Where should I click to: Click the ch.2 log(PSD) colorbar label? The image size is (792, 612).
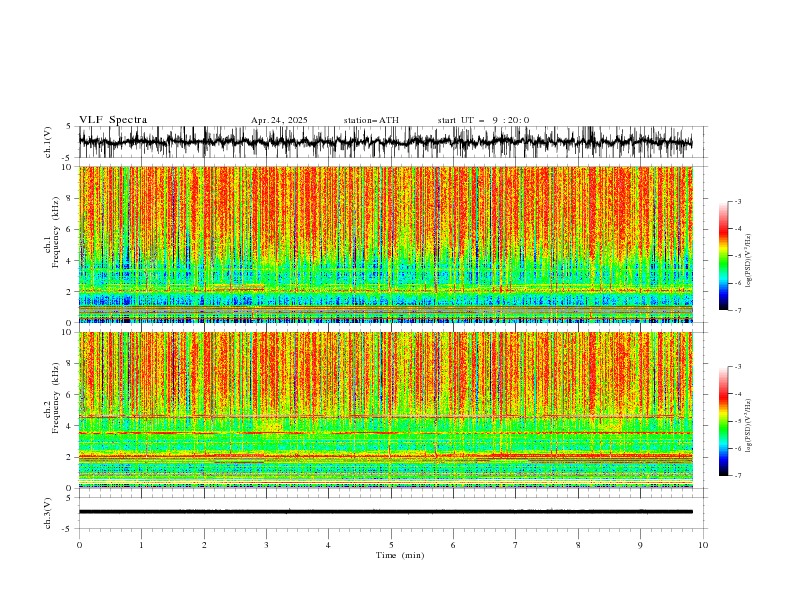point(749,426)
